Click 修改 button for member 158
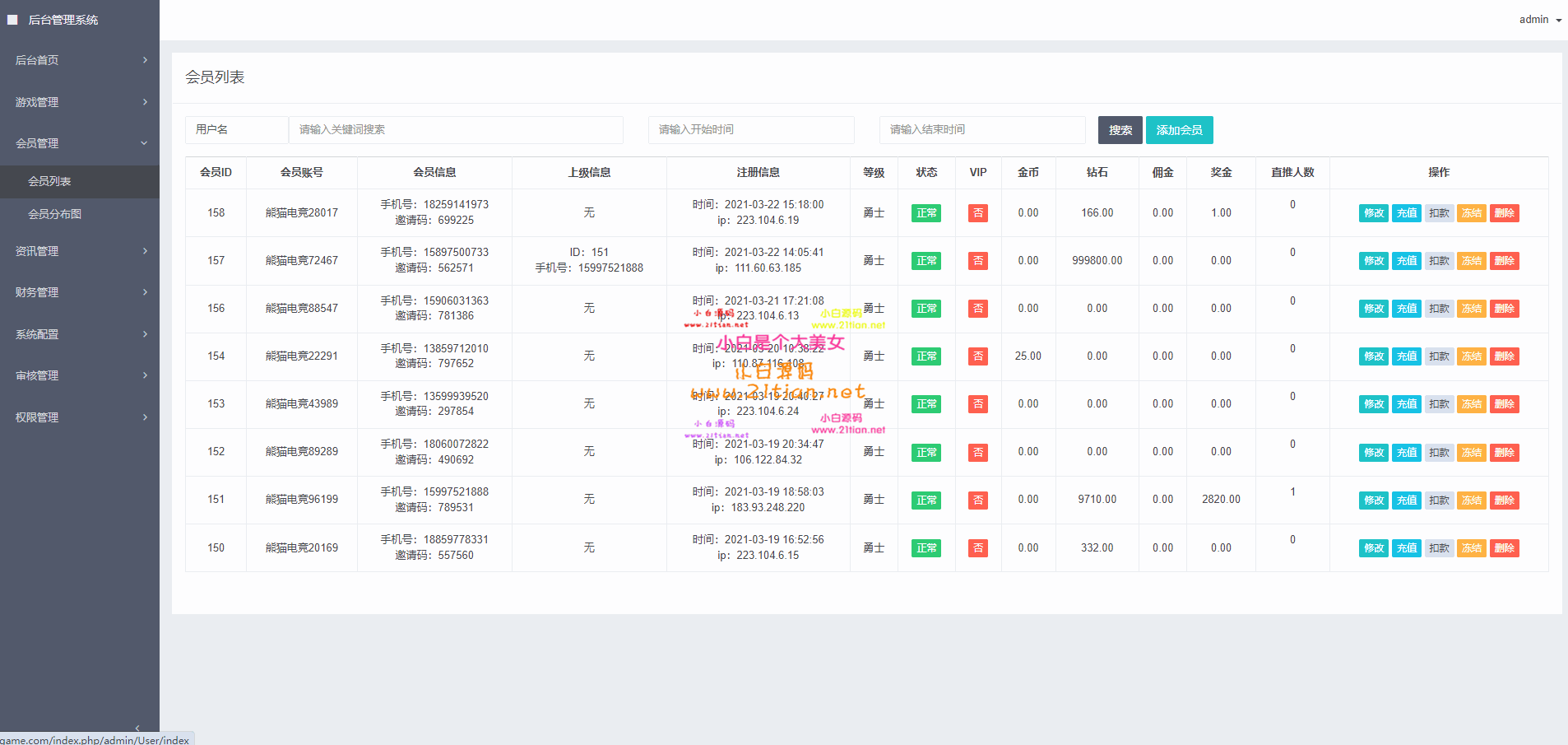 1373,213
